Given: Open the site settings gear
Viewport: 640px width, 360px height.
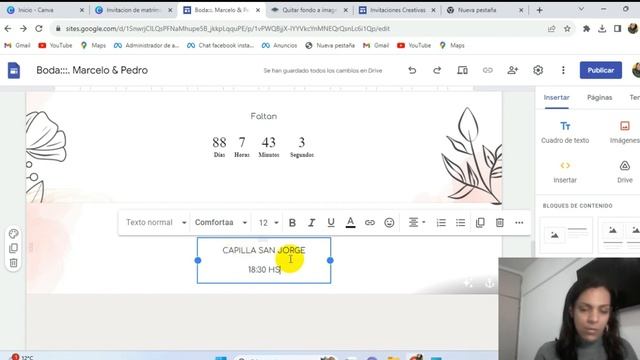Looking at the screenshot, I should 538,70.
